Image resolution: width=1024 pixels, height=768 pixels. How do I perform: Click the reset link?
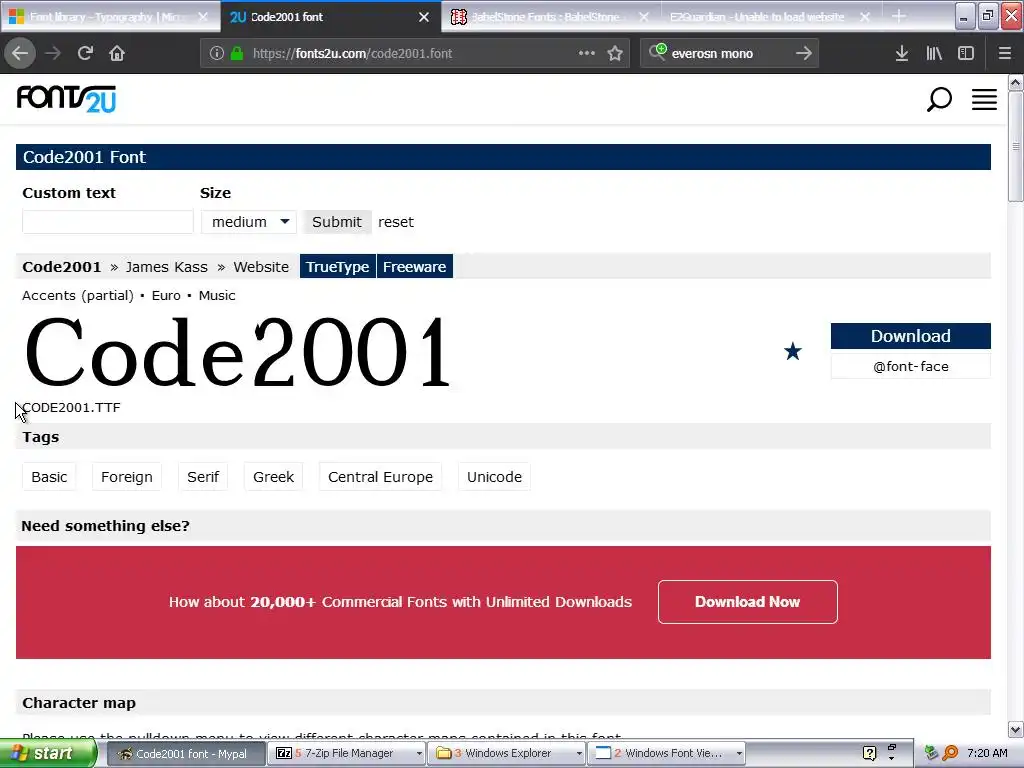coord(396,222)
